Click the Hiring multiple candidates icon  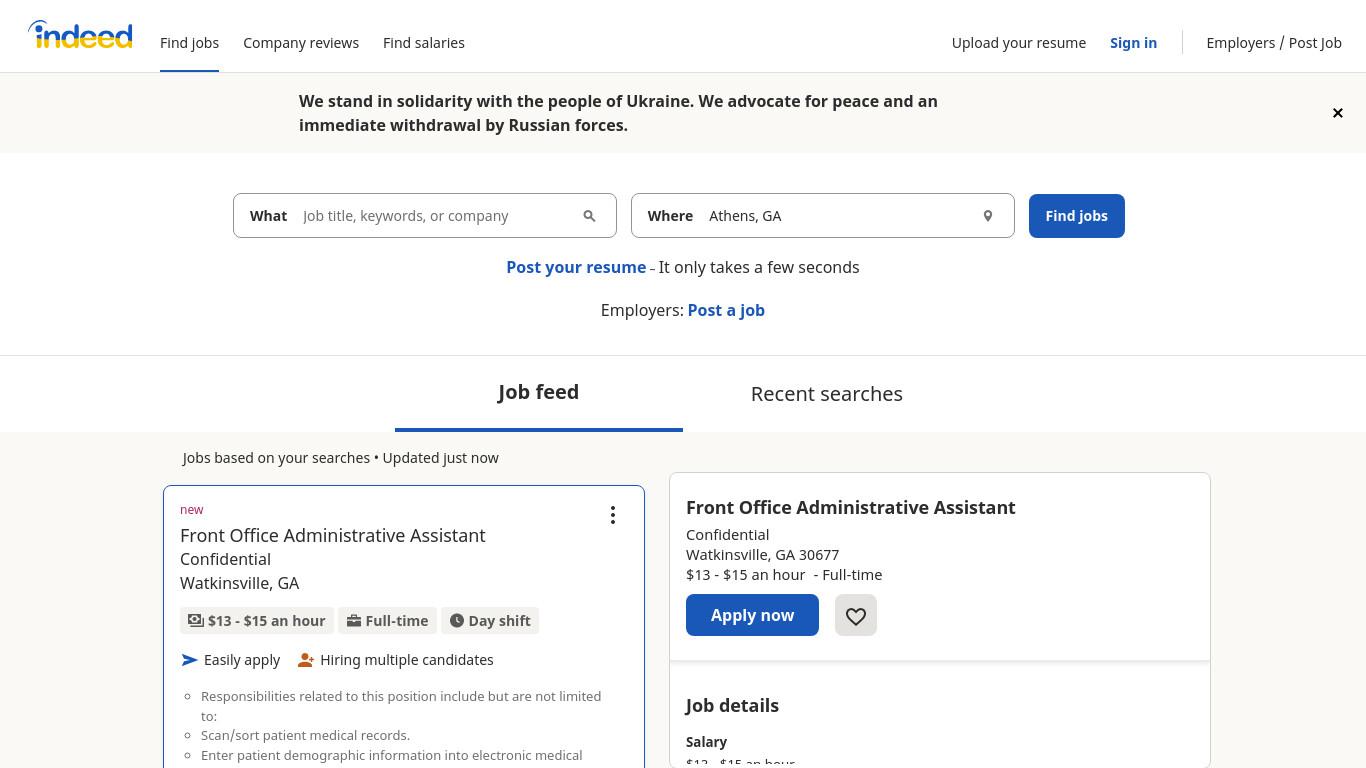click(306, 660)
